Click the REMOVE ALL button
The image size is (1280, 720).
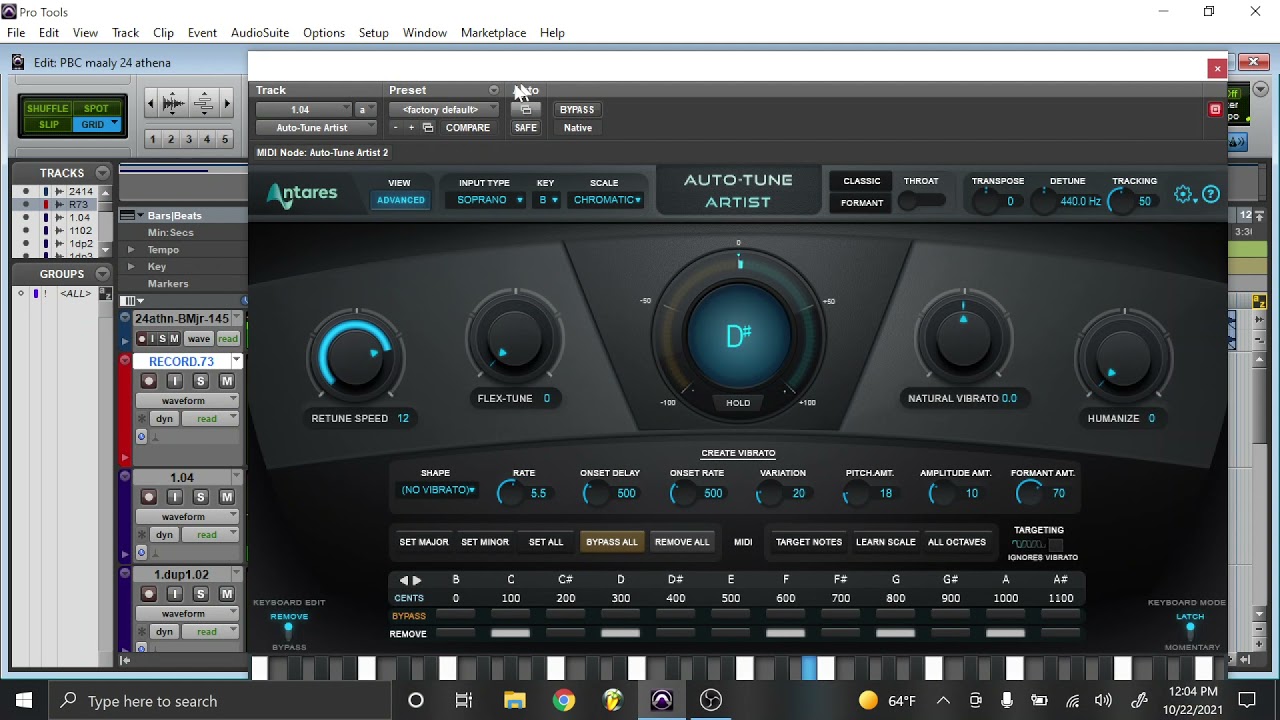[682, 542]
